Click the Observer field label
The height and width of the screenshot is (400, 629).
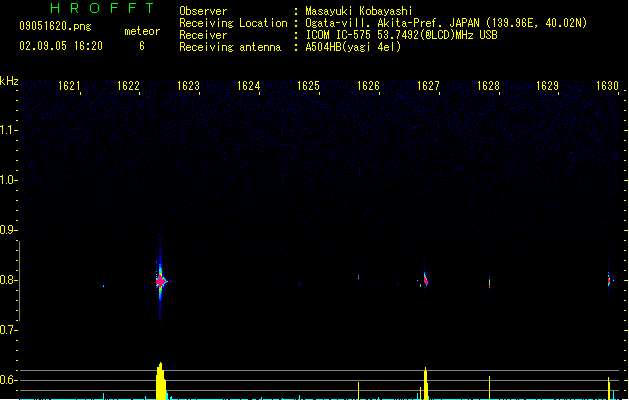point(203,11)
